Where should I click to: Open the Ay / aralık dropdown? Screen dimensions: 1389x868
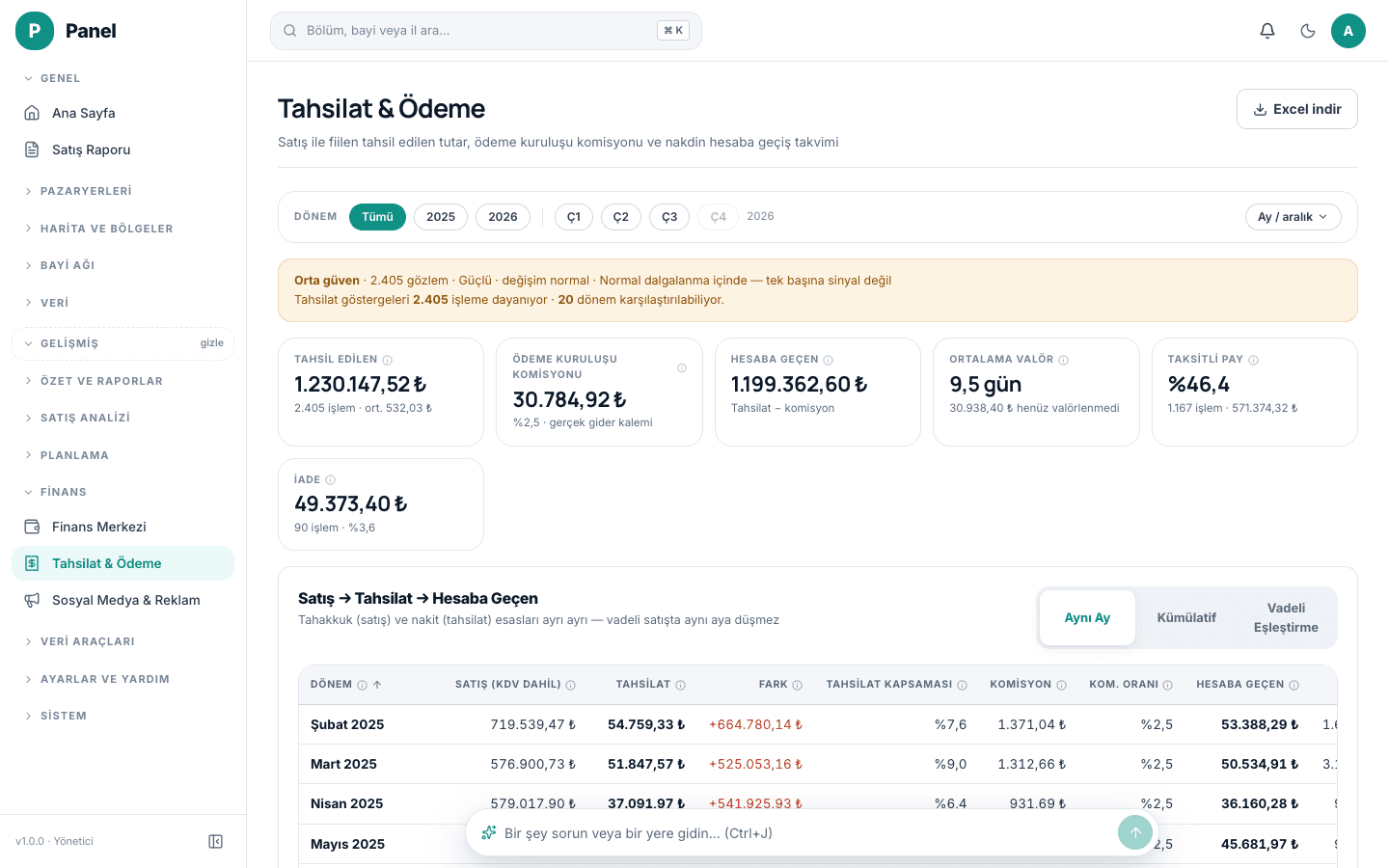[1293, 217]
